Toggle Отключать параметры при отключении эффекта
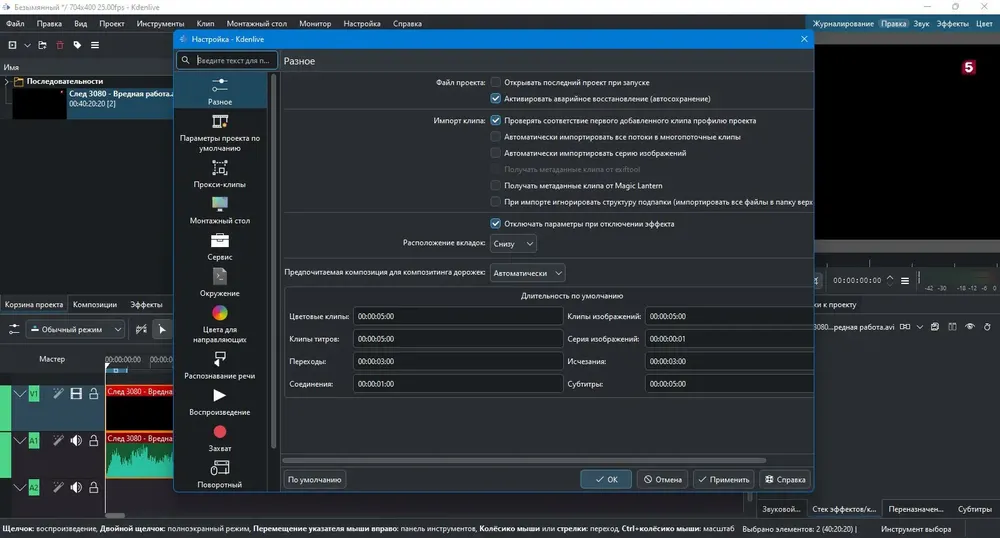Image resolution: width=1000 pixels, height=538 pixels. 496,224
